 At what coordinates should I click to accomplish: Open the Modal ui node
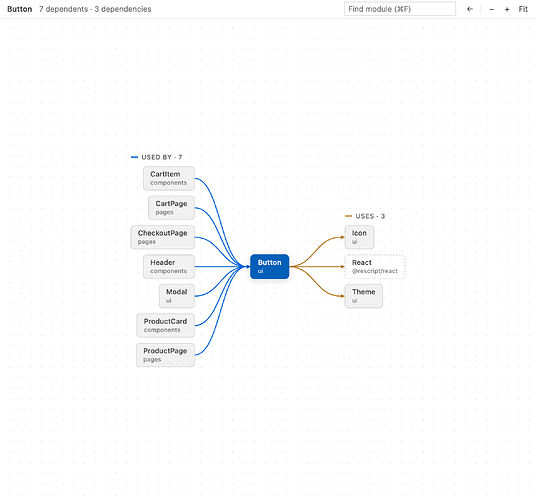(x=177, y=296)
